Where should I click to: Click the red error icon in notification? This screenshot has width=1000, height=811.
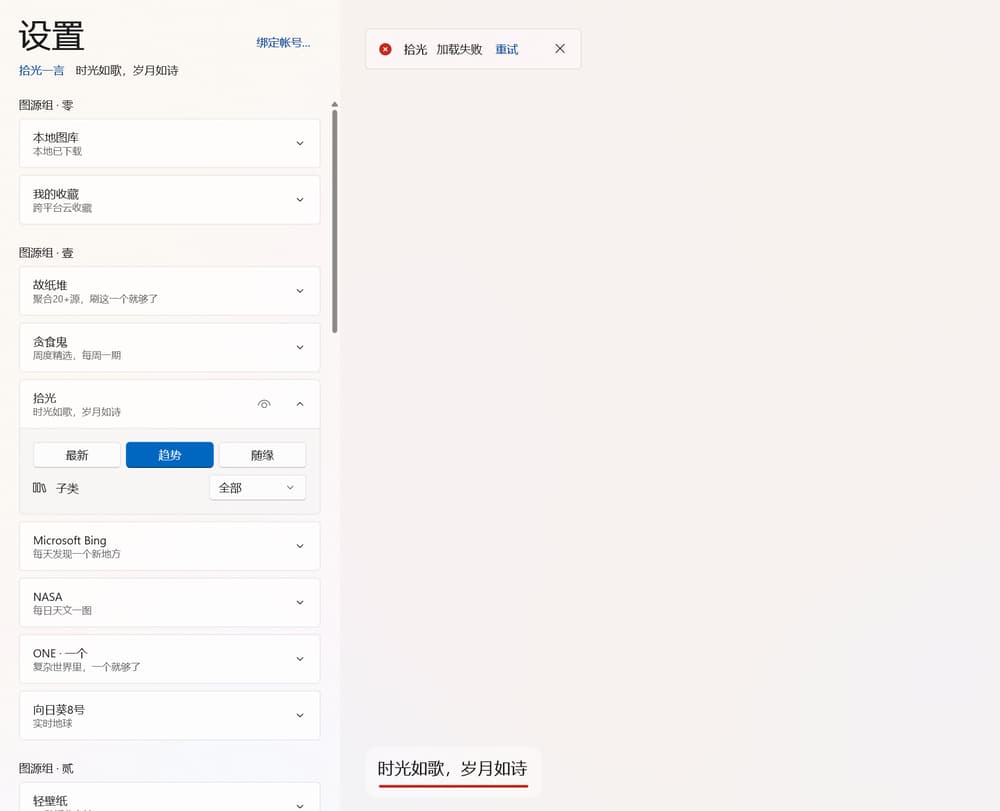click(385, 49)
